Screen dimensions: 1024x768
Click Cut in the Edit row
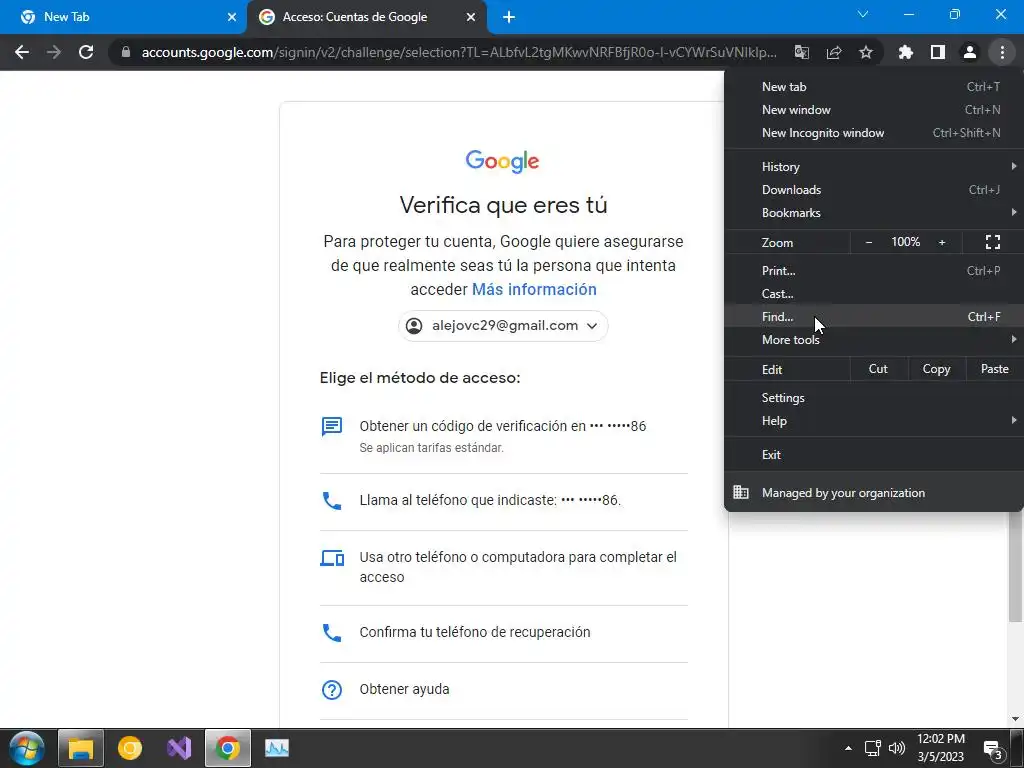(878, 369)
